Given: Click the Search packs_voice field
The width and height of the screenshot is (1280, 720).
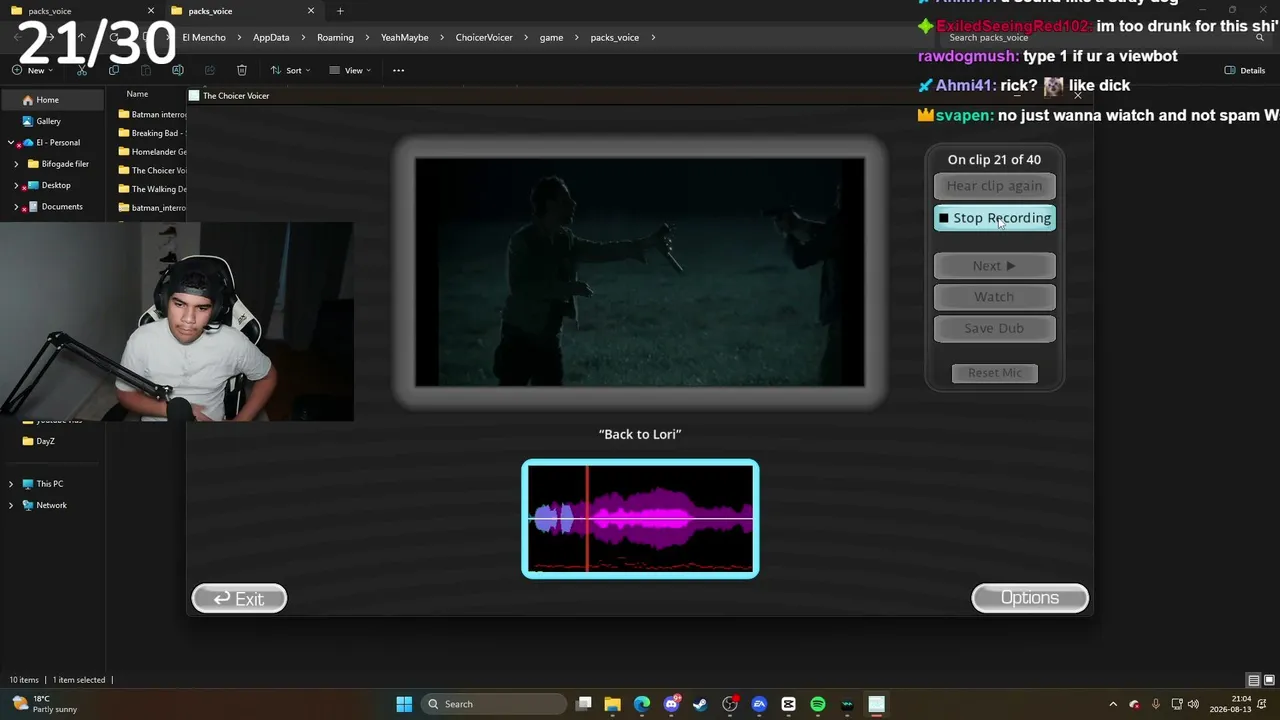Looking at the screenshot, I should pos(1105,37).
